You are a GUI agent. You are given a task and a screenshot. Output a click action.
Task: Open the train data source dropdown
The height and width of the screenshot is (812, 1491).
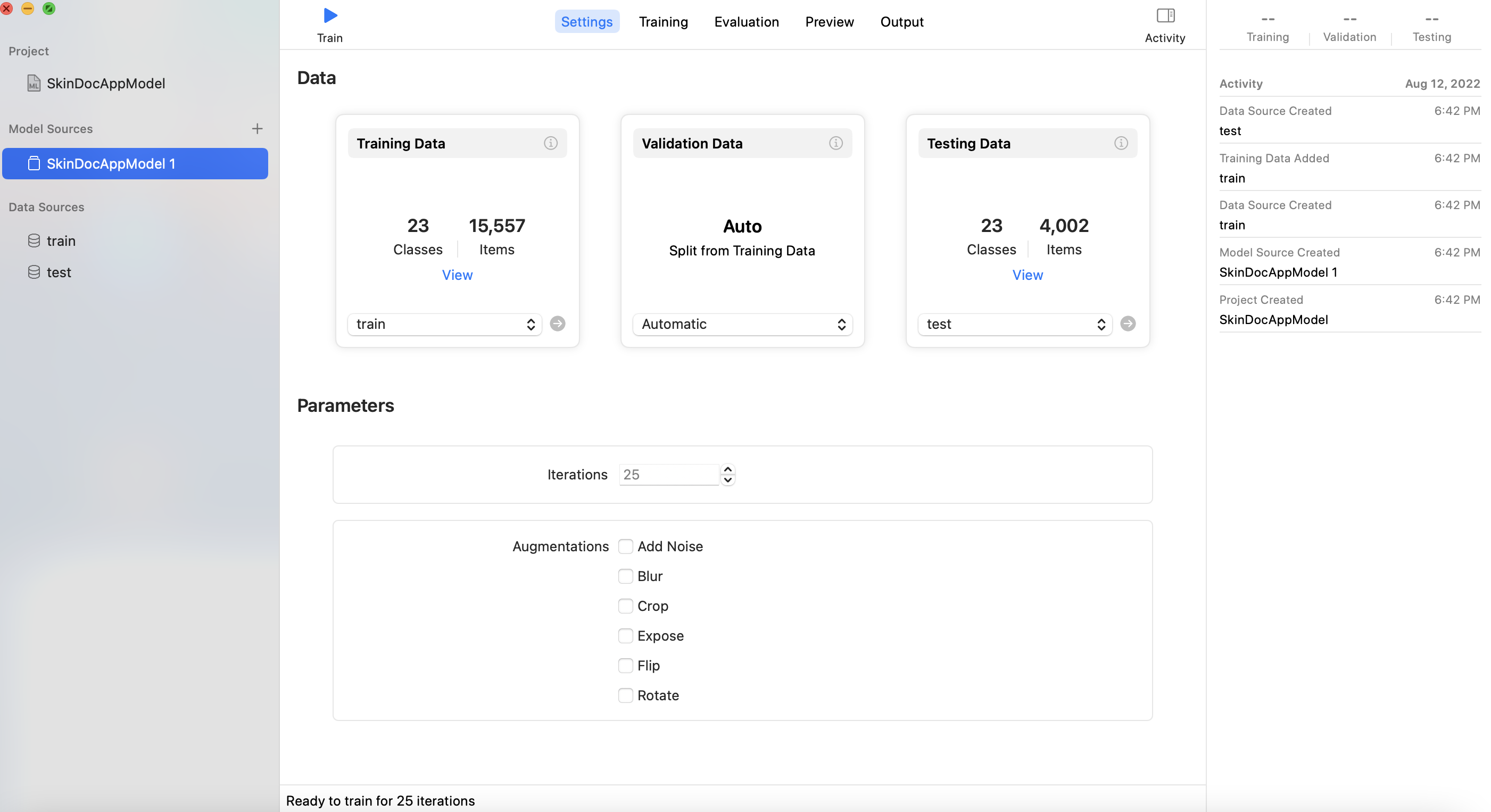(x=444, y=324)
